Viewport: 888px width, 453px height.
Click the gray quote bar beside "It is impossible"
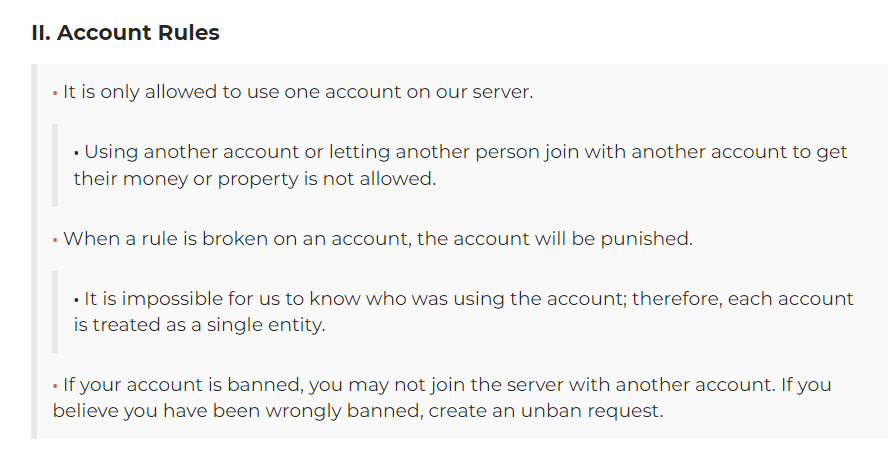(x=55, y=312)
